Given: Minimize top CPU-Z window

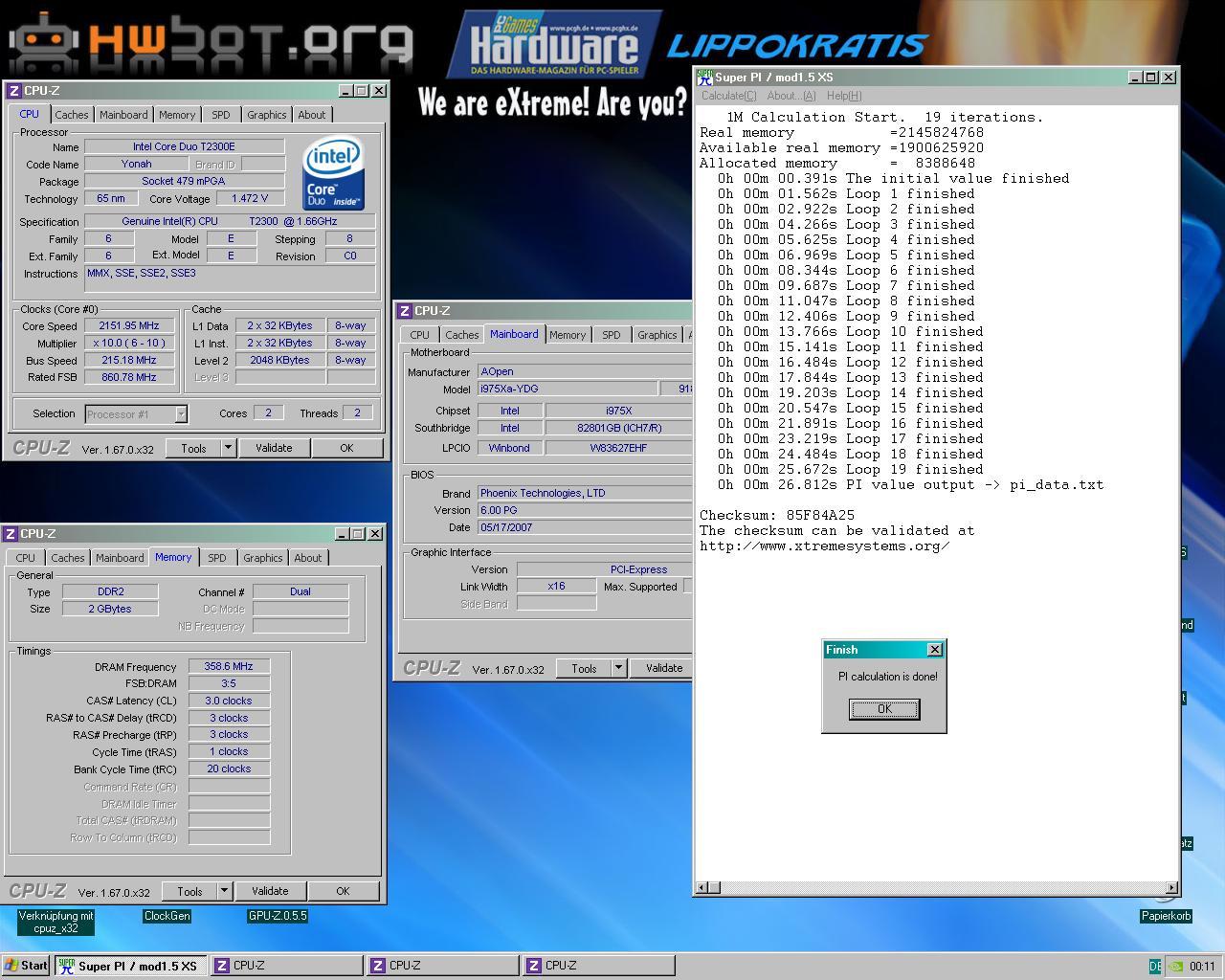Looking at the screenshot, I should (345, 91).
